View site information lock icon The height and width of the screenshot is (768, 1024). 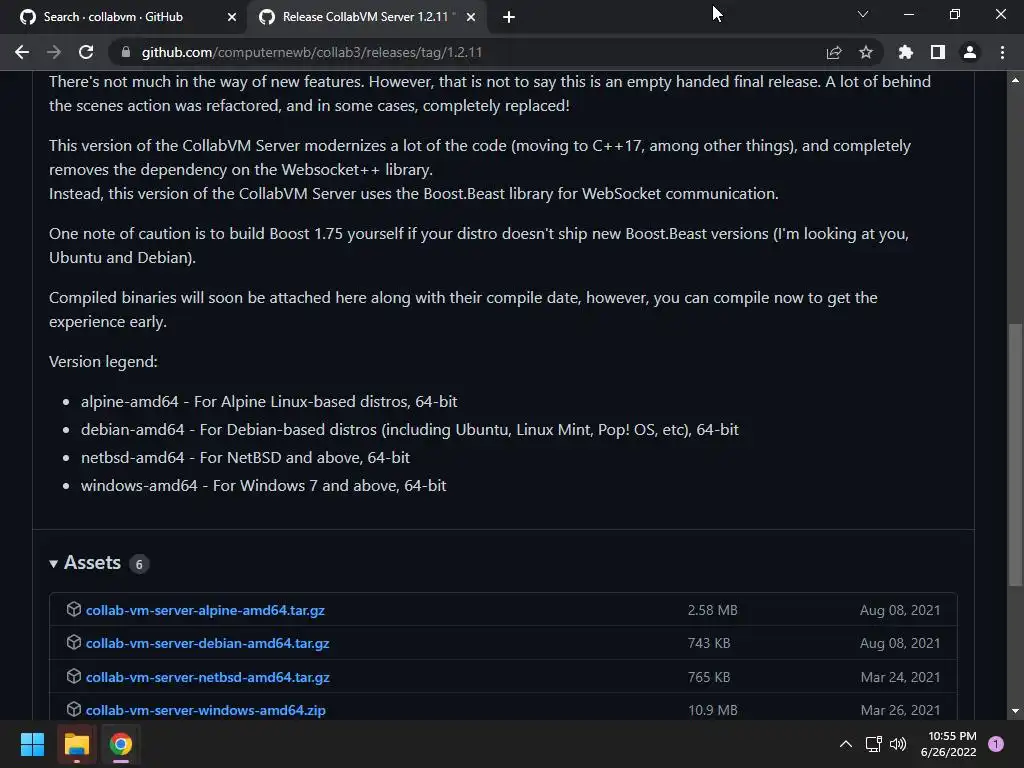tap(126, 52)
